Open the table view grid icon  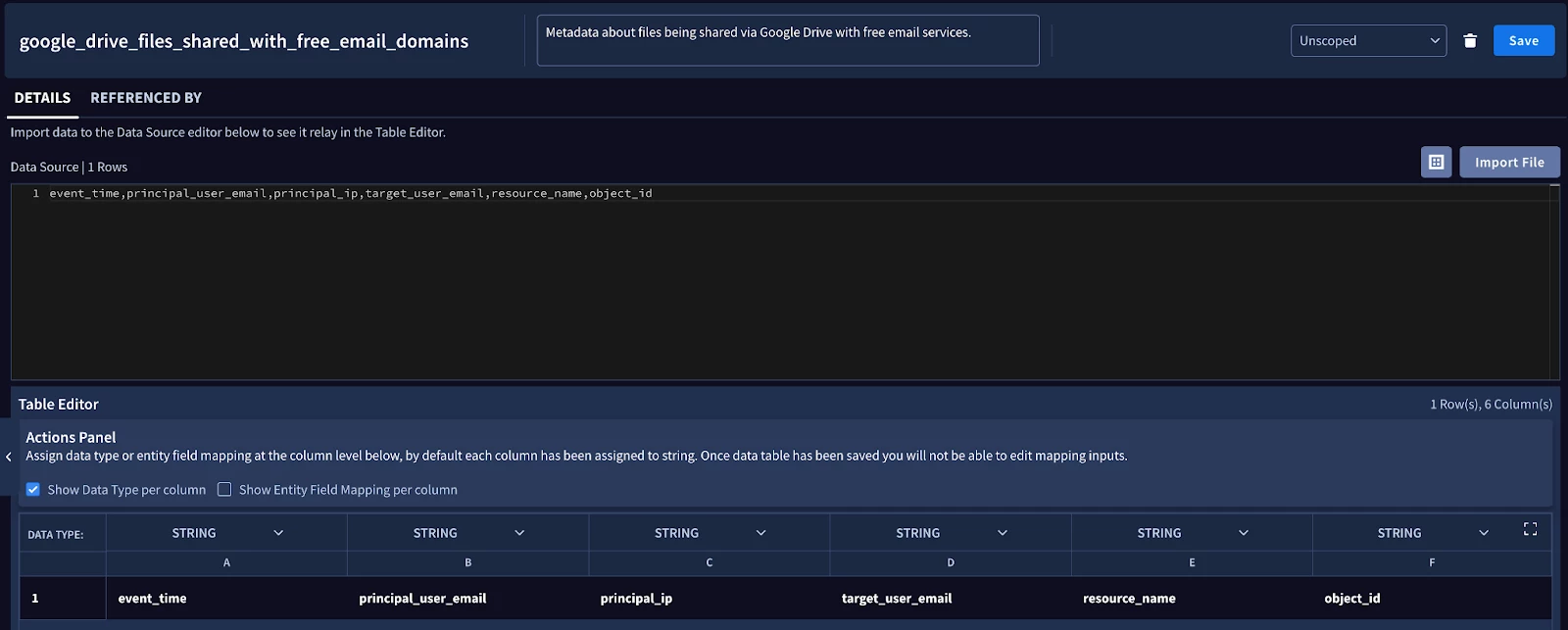pyautogui.click(x=1436, y=162)
